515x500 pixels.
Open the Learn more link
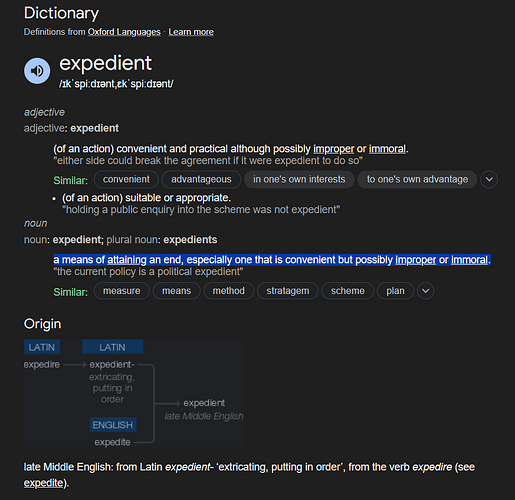click(x=191, y=32)
